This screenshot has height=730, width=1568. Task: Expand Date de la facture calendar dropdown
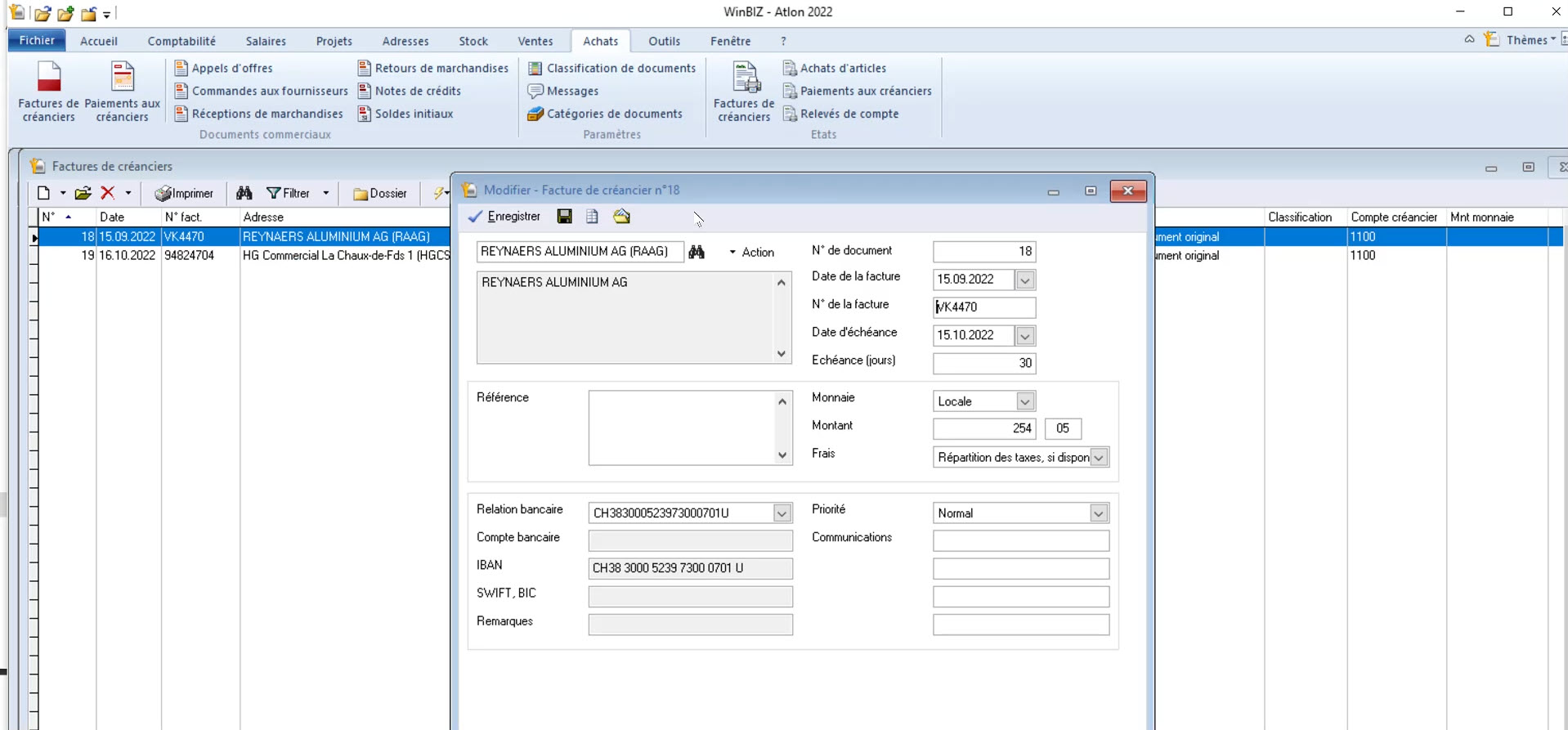[1025, 280]
